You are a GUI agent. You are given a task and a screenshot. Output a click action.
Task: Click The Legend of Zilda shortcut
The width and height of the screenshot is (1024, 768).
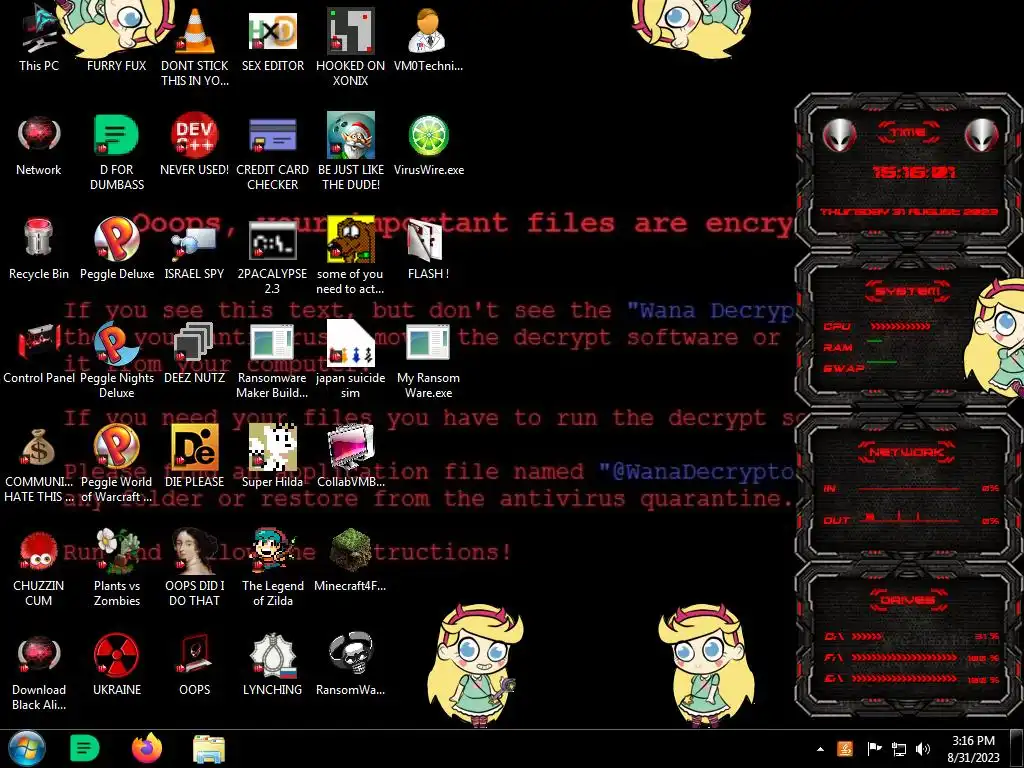point(273,567)
